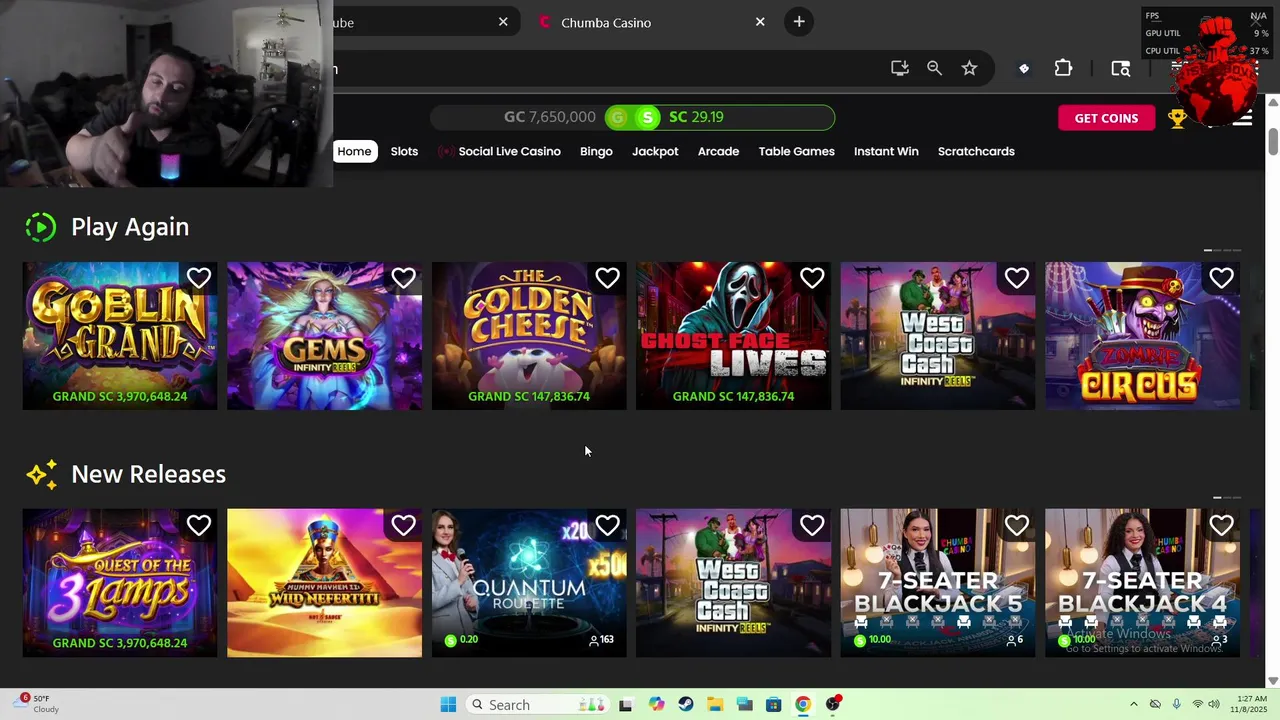This screenshot has width=1280, height=720.
Task: Open OBS Studio taskbar icon
Action: (x=833, y=705)
